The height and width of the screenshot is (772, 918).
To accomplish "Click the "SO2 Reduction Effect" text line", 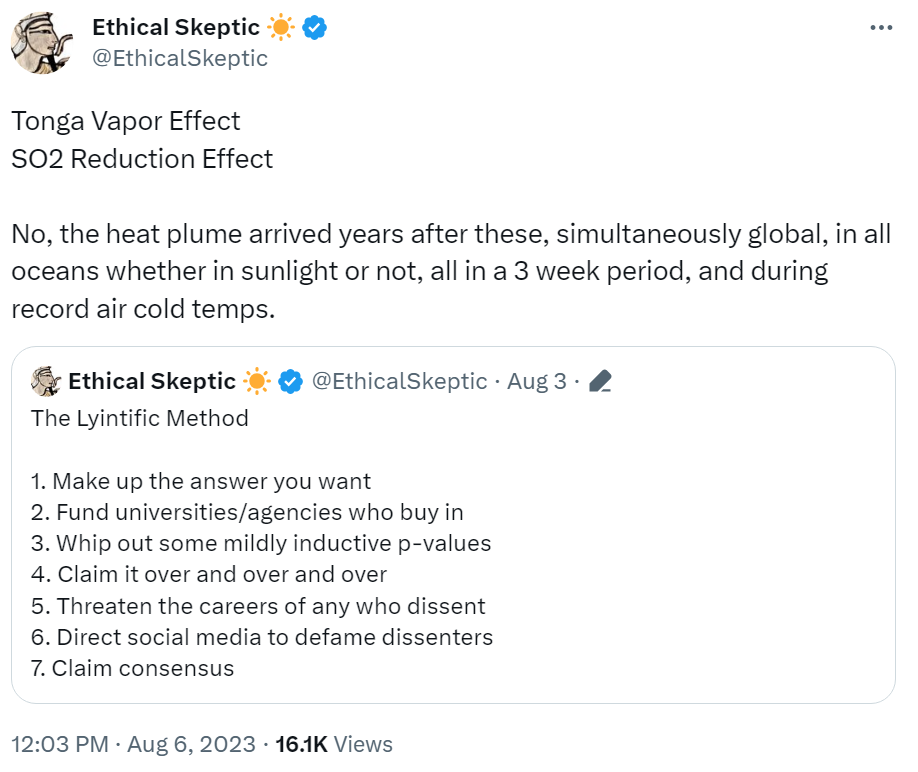I will coord(142,159).
